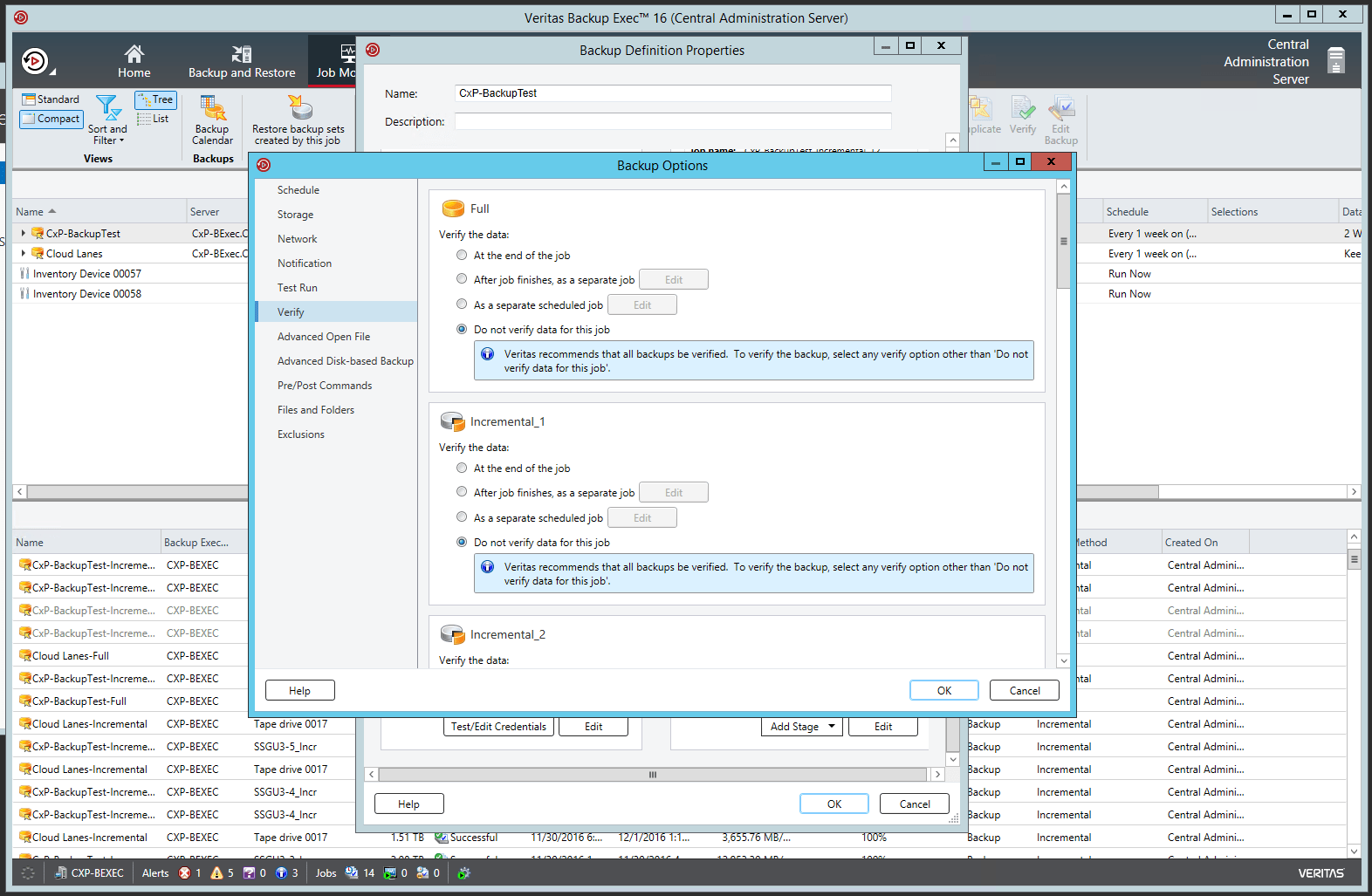The height and width of the screenshot is (896, 1372).
Task: Select List view layout
Action: point(154,119)
